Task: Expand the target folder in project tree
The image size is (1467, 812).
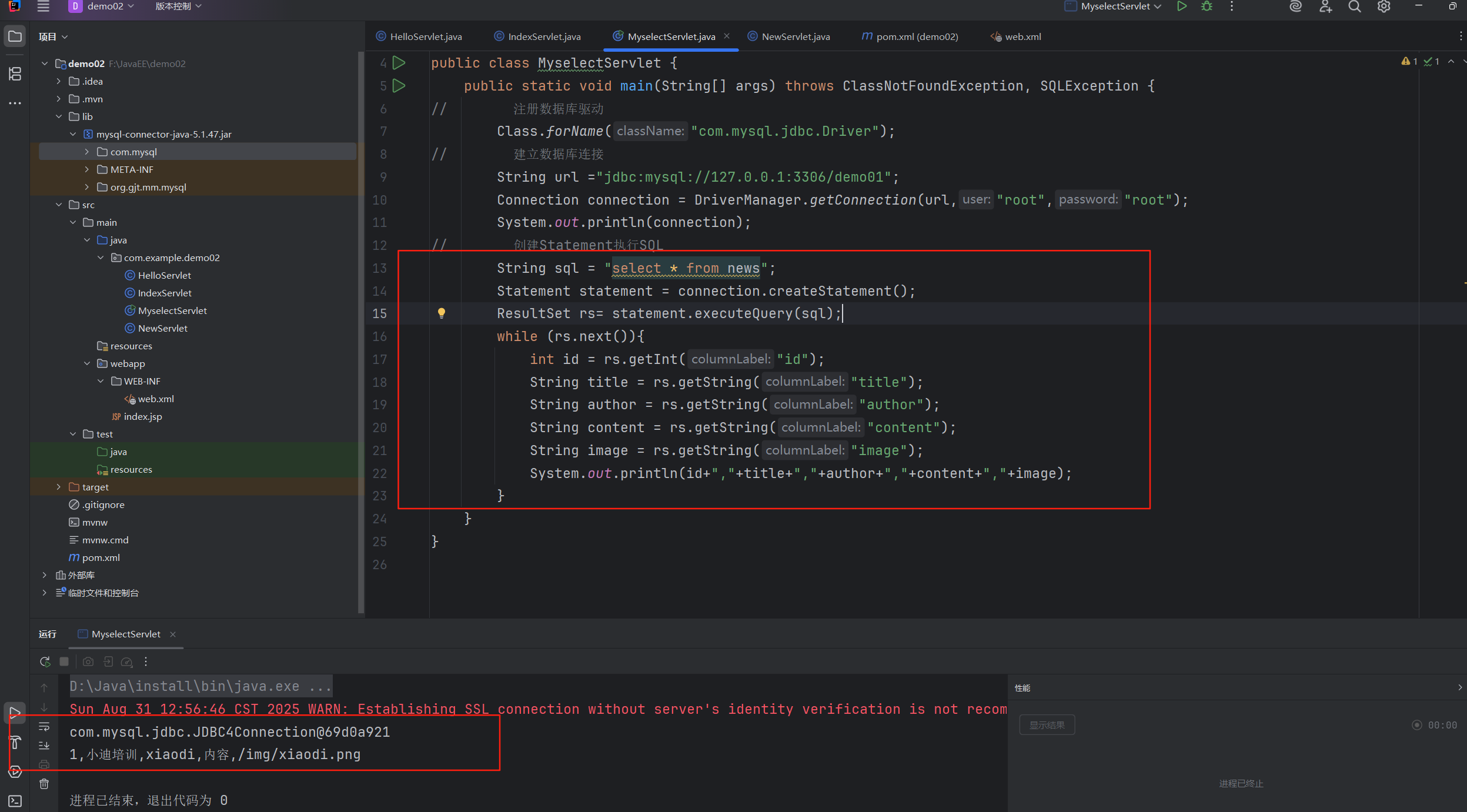Action: point(59,487)
